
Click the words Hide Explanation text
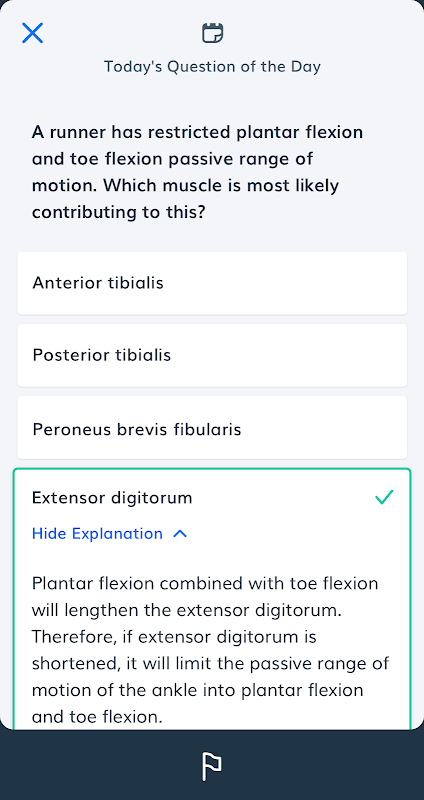coord(97,534)
